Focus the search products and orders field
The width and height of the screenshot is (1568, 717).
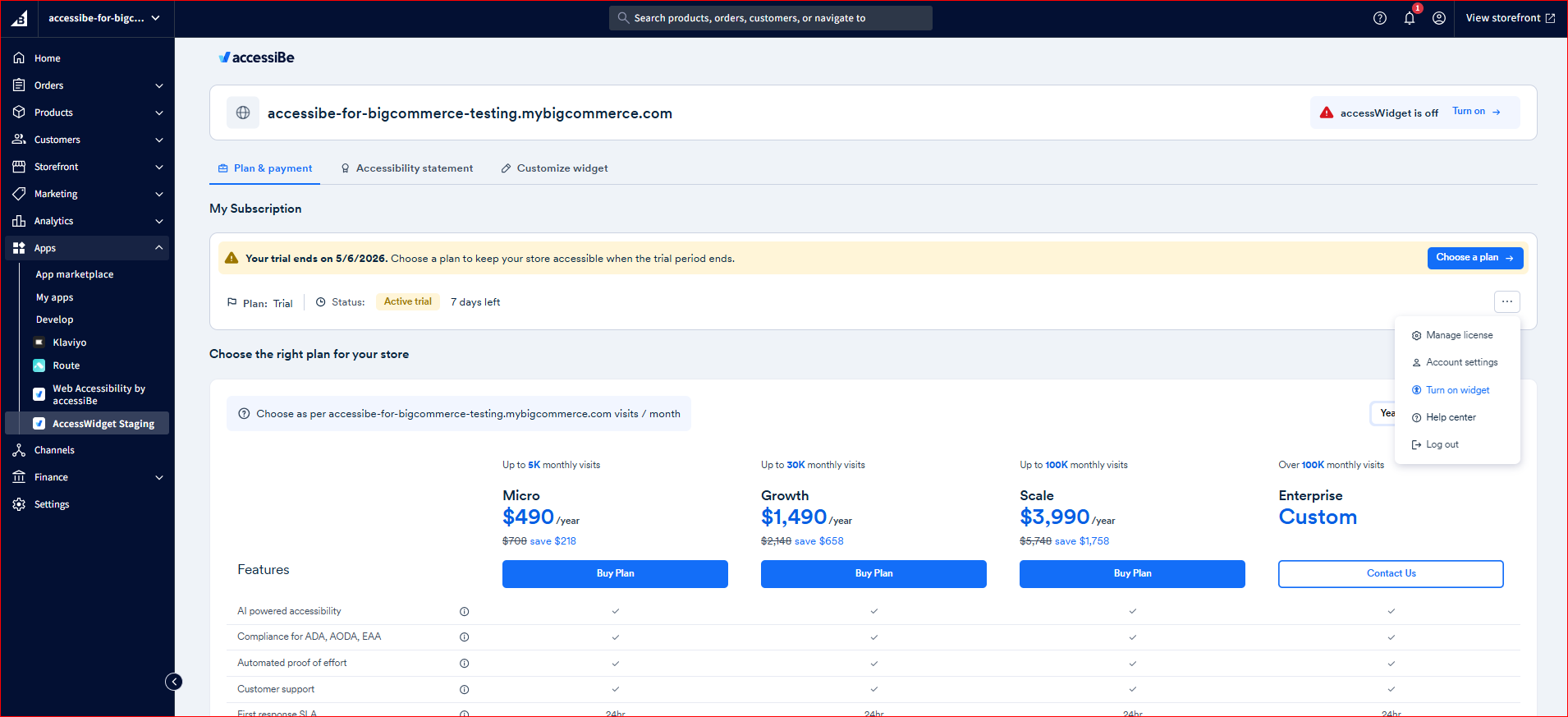click(x=771, y=18)
